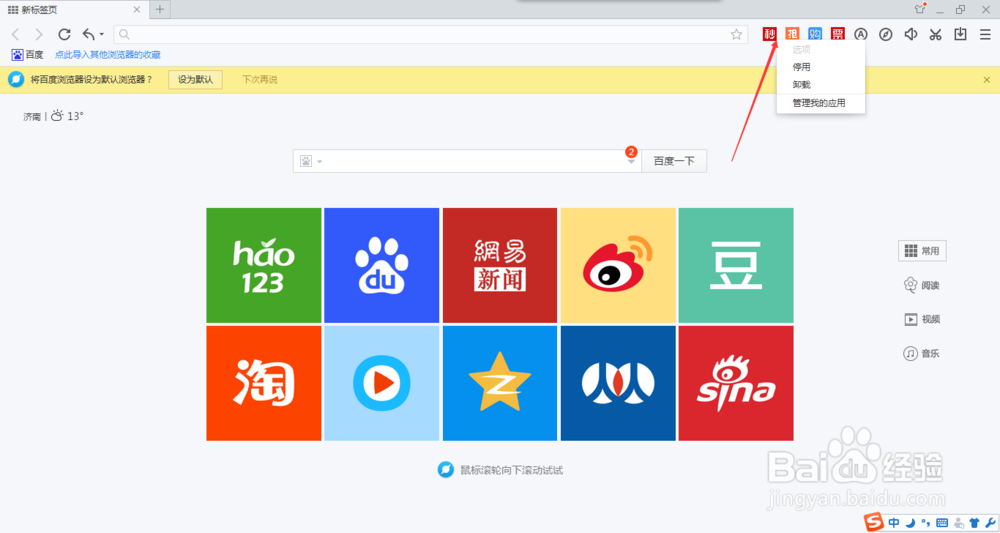Open the compass navigation icon
The width and height of the screenshot is (1000, 533).
pyautogui.click(x=886, y=34)
